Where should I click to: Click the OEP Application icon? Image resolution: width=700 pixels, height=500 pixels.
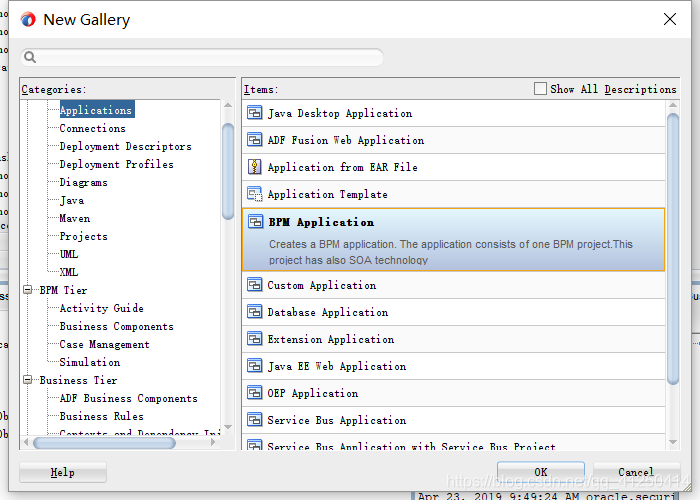(x=254, y=393)
